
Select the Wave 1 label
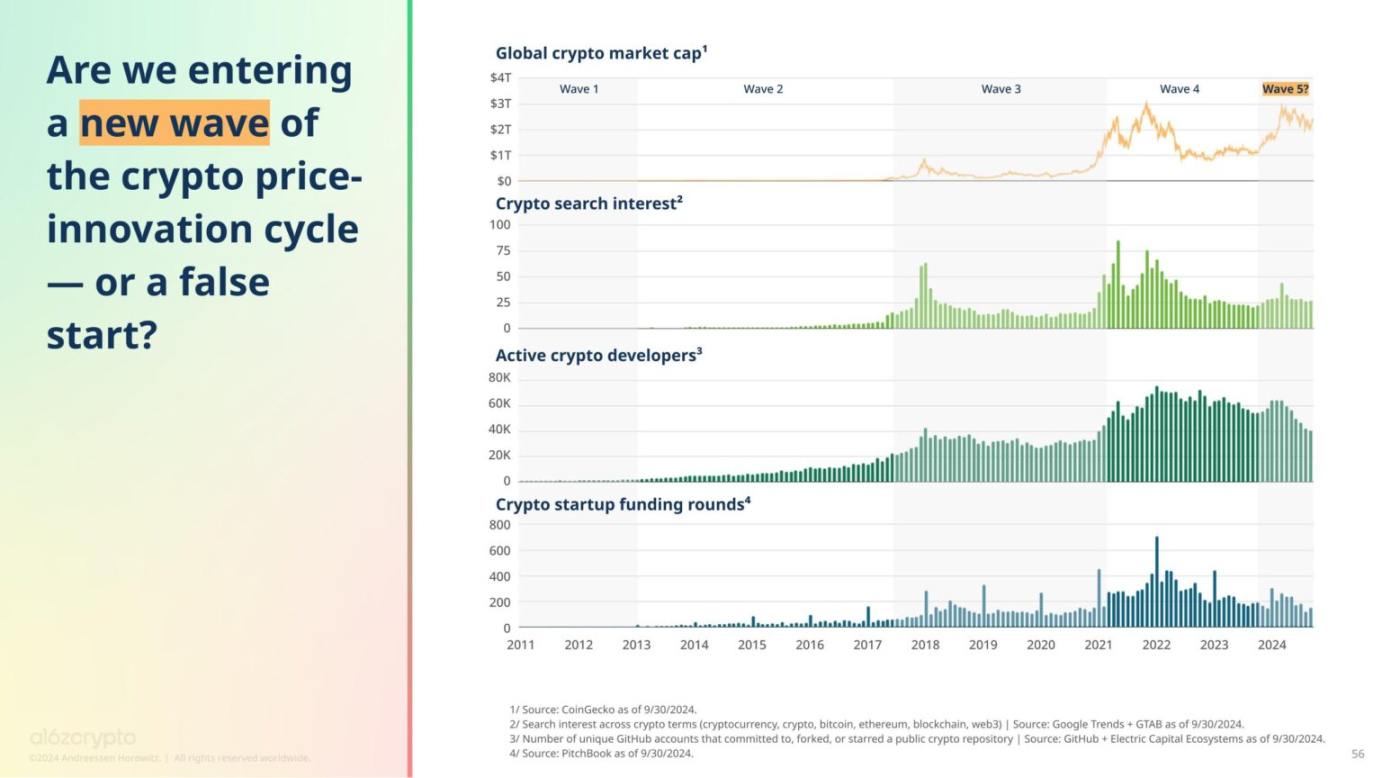click(x=579, y=89)
